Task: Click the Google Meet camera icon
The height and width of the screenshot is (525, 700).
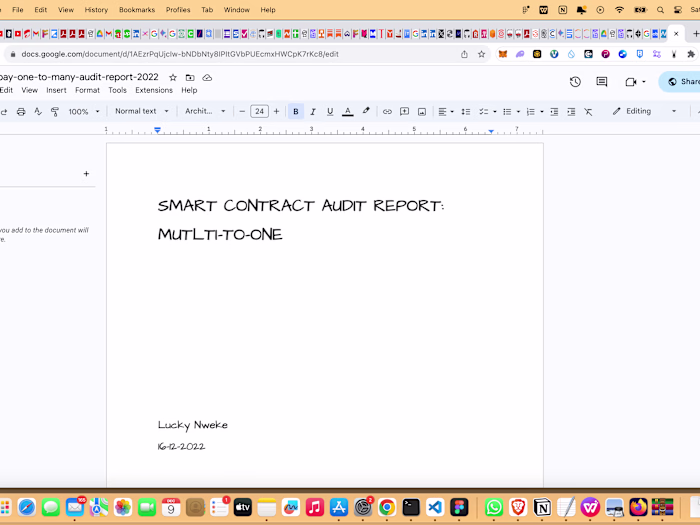Action: 630,82
